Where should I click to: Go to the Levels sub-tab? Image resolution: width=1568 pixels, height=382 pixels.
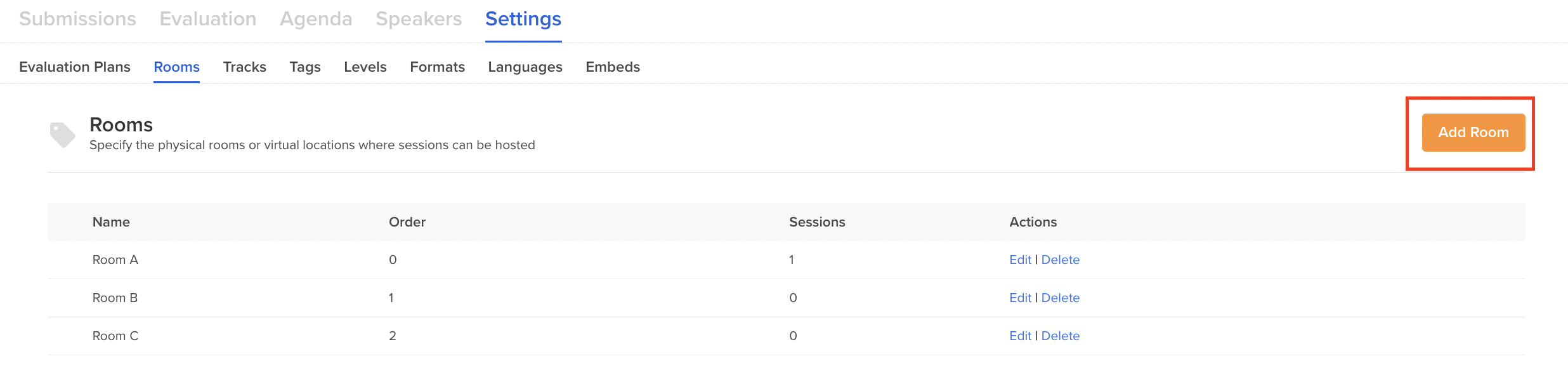tap(365, 67)
